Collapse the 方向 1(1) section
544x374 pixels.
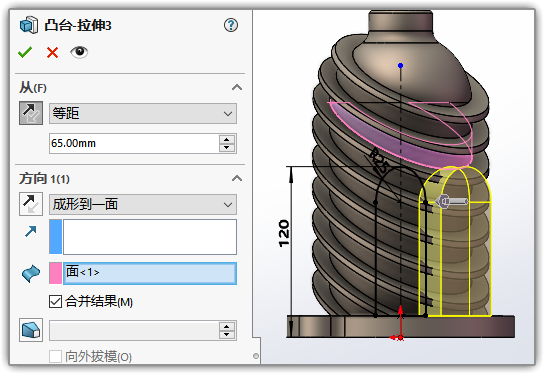coord(237,178)
